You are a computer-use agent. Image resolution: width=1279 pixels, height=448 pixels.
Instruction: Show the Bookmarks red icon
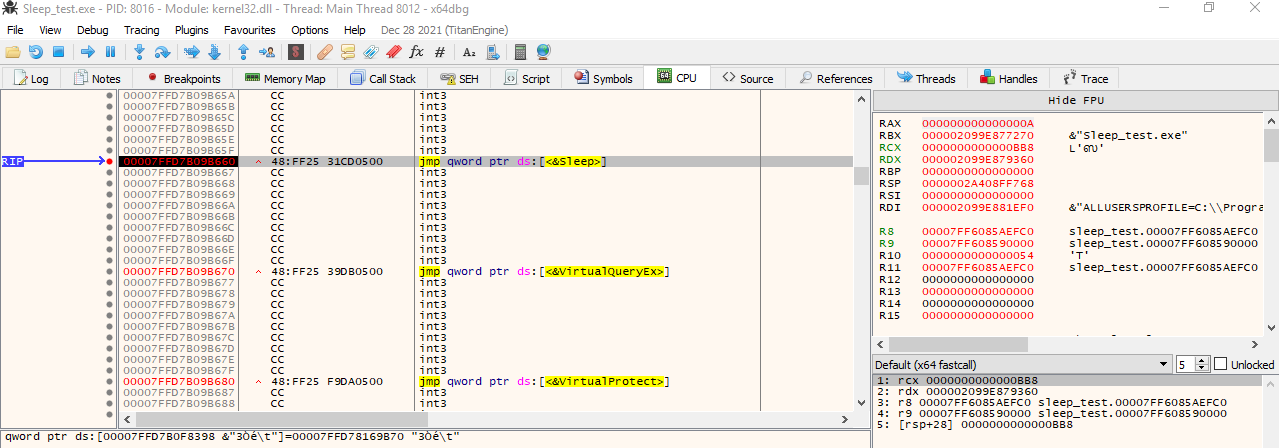tap(393, 51)
